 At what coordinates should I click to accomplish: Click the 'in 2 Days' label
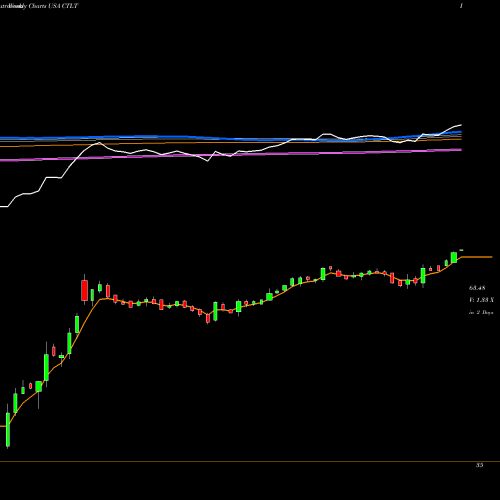tap(481, 312)
